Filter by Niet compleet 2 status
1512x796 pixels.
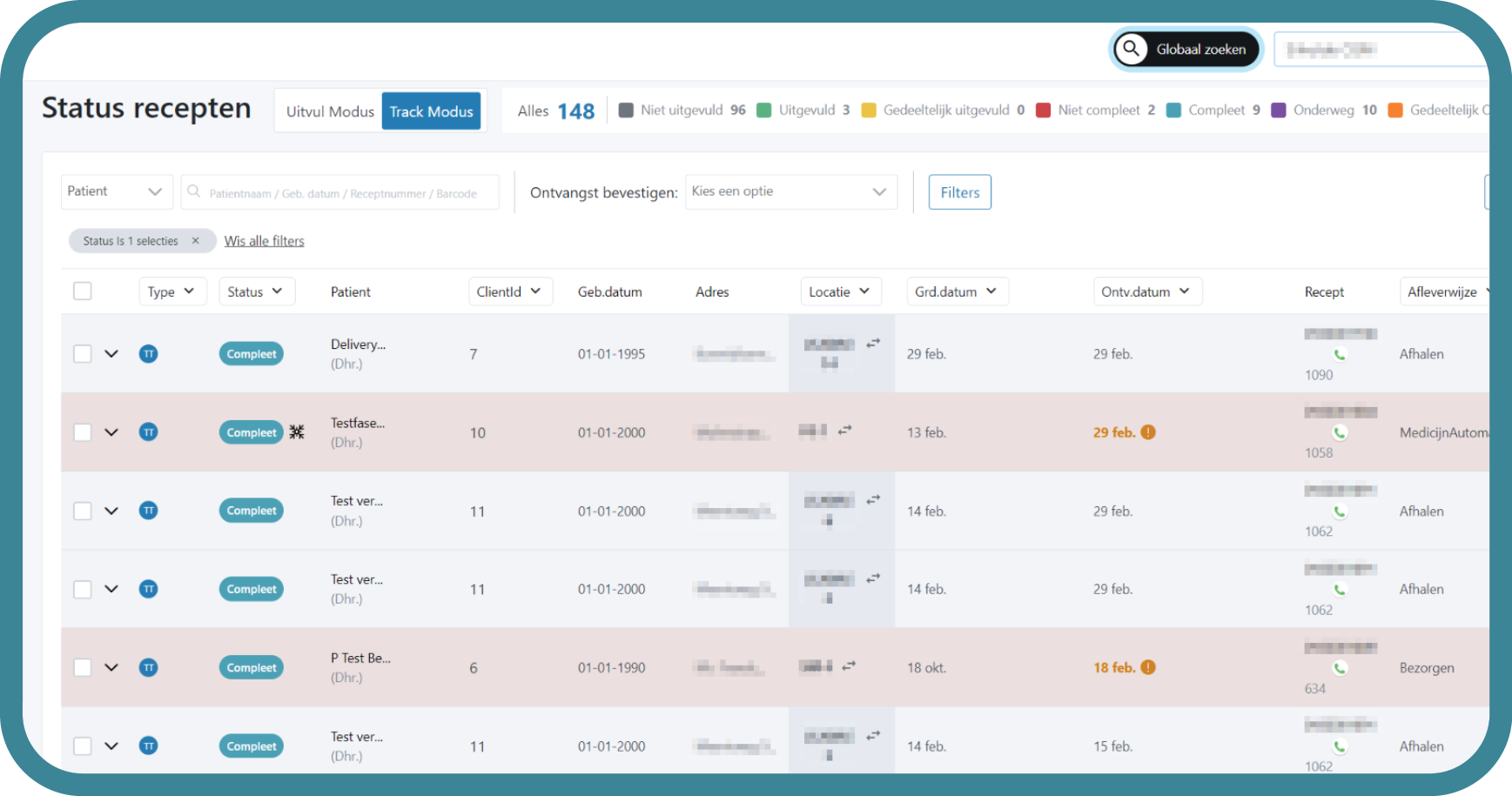1096,110
